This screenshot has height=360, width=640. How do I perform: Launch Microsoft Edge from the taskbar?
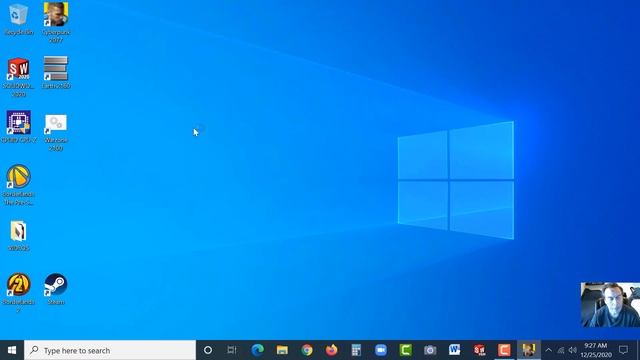258,350
